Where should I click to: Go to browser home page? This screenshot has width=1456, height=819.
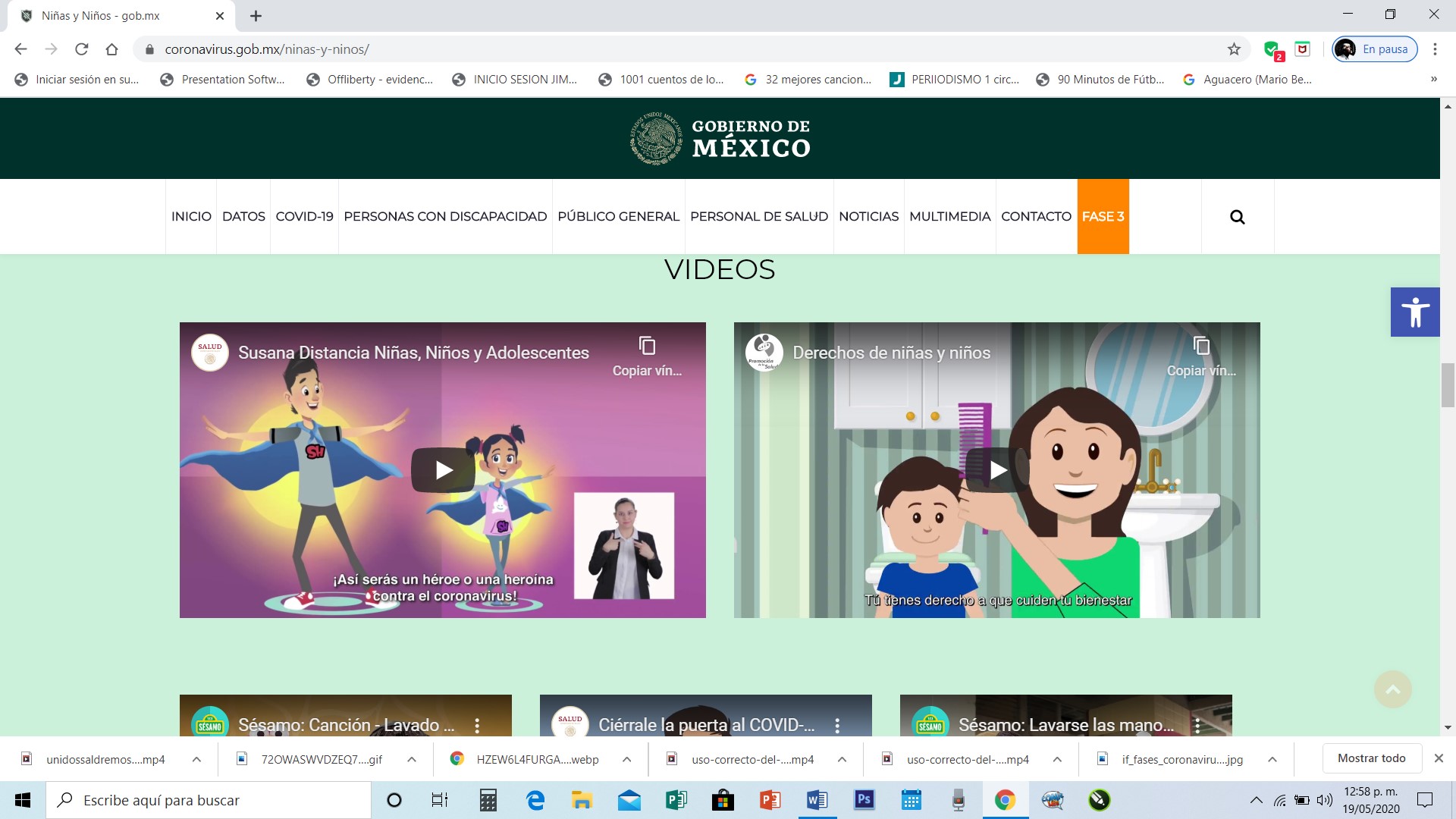[111, 49]
